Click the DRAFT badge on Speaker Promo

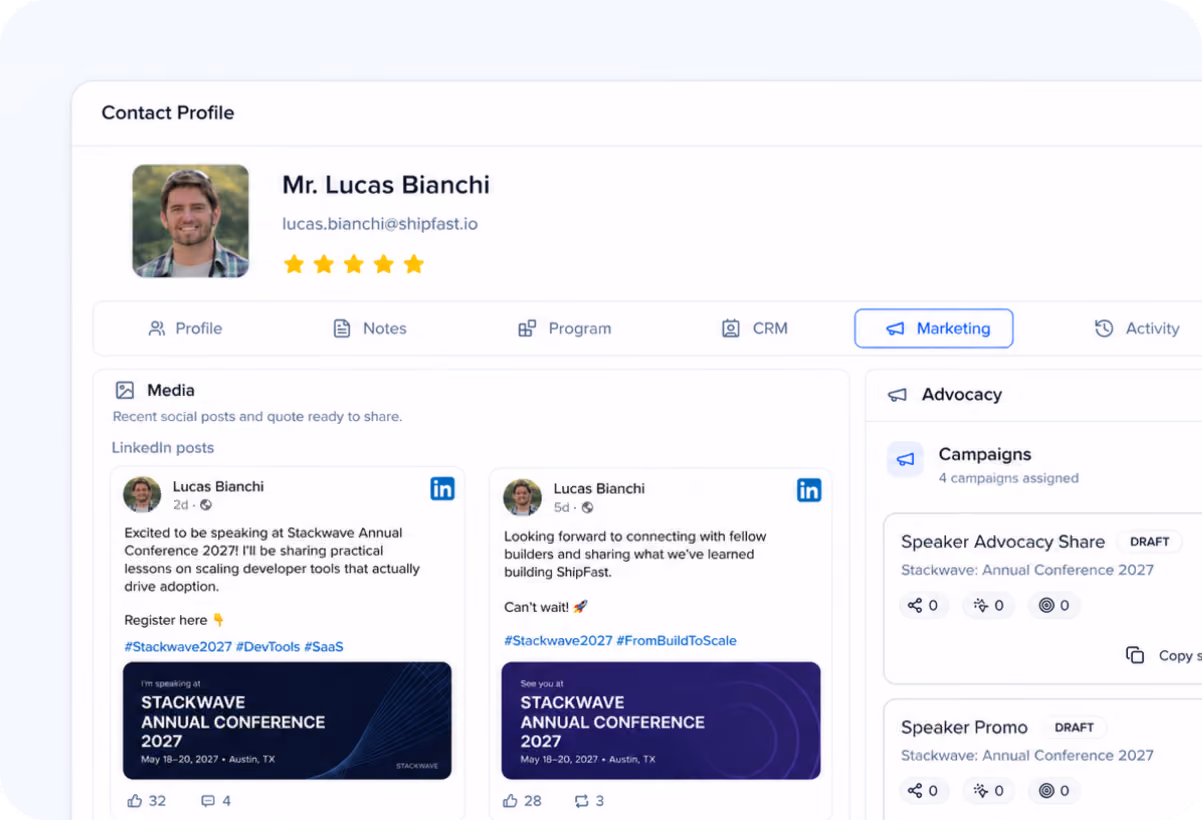click(1074, 727)
